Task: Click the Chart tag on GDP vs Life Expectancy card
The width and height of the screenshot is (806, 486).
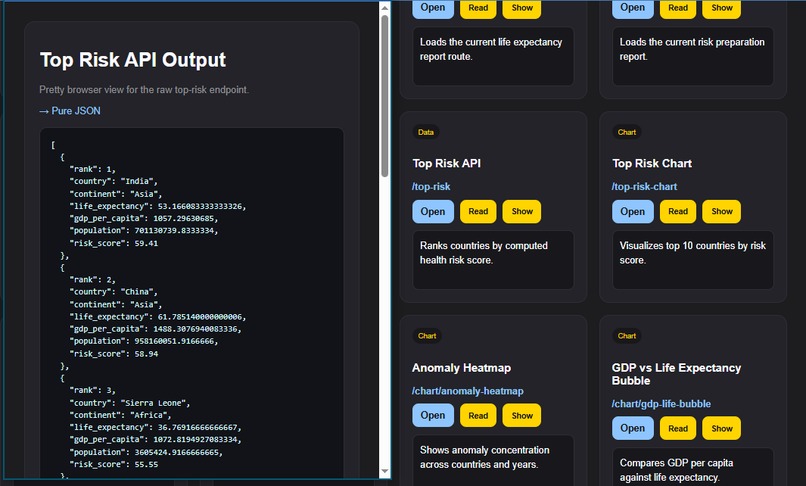Action: point(627,336)
